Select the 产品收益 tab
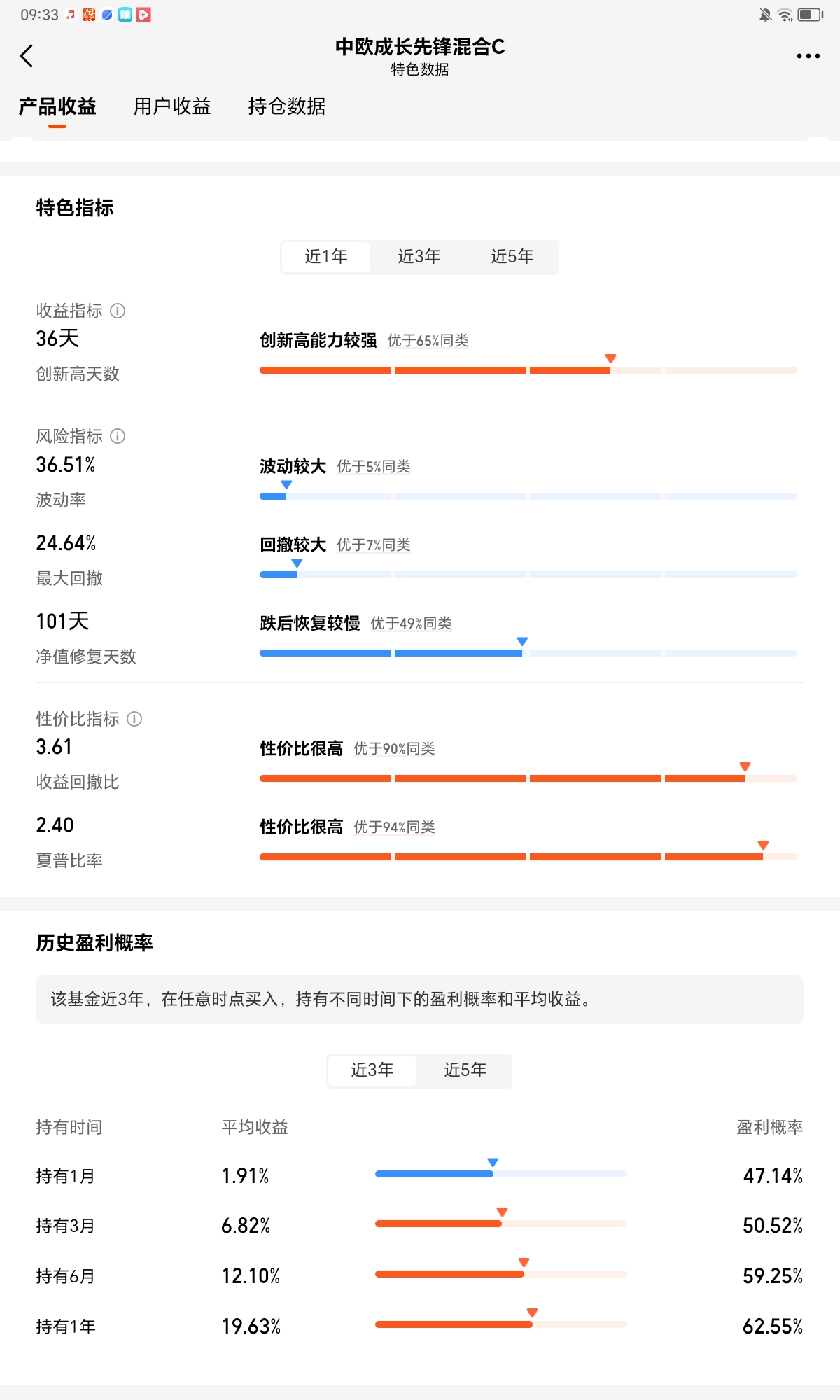The height and width of the screenshot is (1400, 840). tap(57, 106)
